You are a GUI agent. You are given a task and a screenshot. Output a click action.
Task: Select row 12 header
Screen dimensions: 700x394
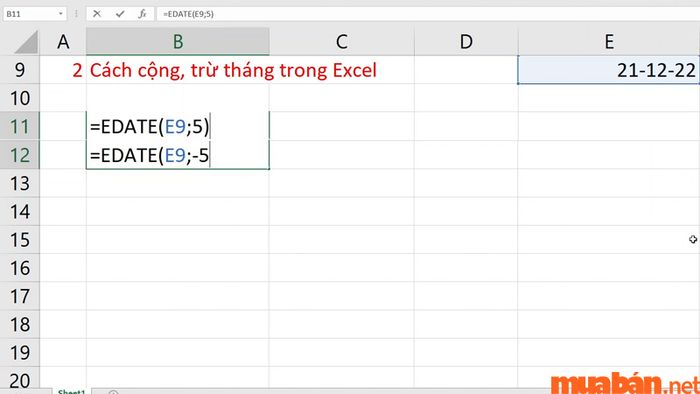click(x=20, y=155)
